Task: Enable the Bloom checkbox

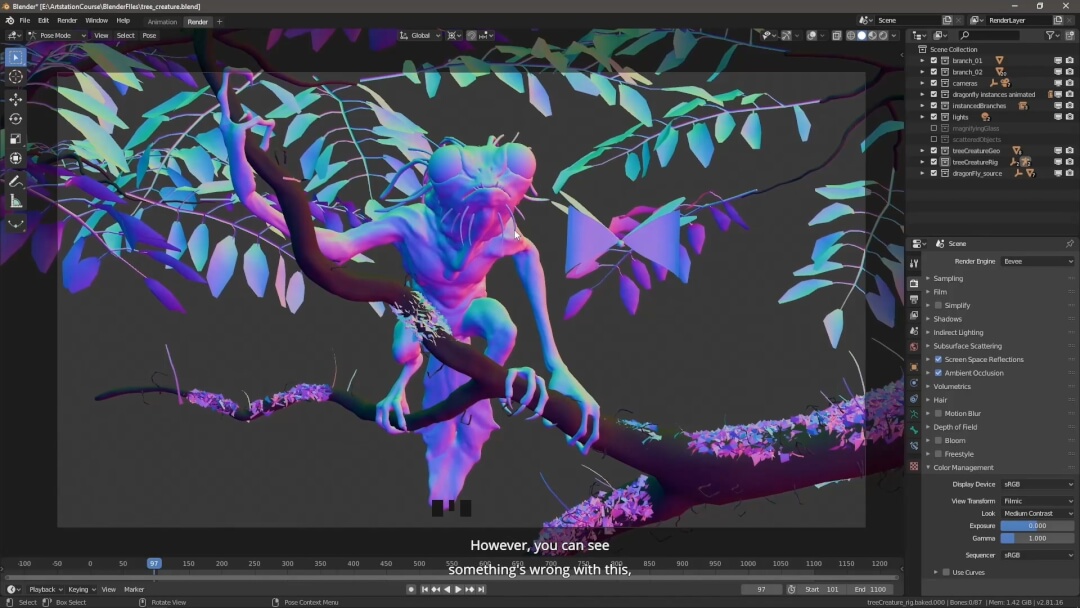Action: 938,441
